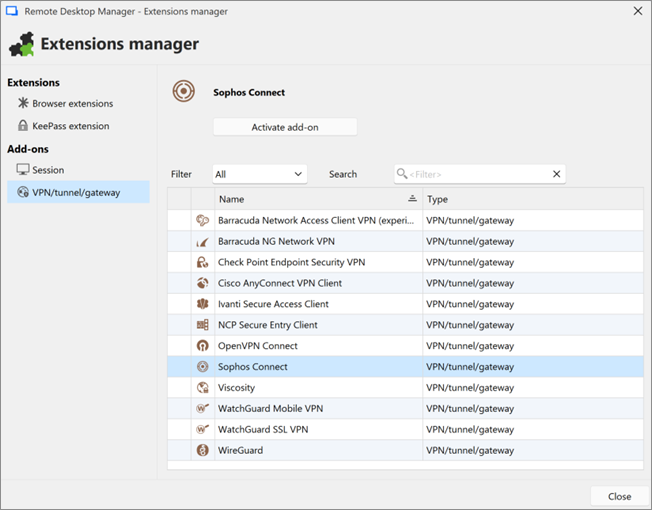Image resolution: width=652 pixels, height=510 pixels.
Task: Click row selector cell for Barracuda NG
Action: point(179,241)
